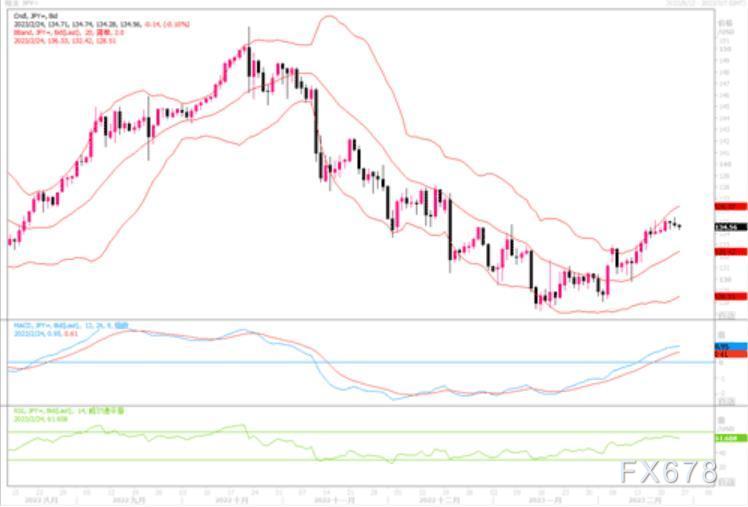Click the green RSI value tag
Viewport: 748px width, 507px height.
pyautogui.click(x=730, y=438)
